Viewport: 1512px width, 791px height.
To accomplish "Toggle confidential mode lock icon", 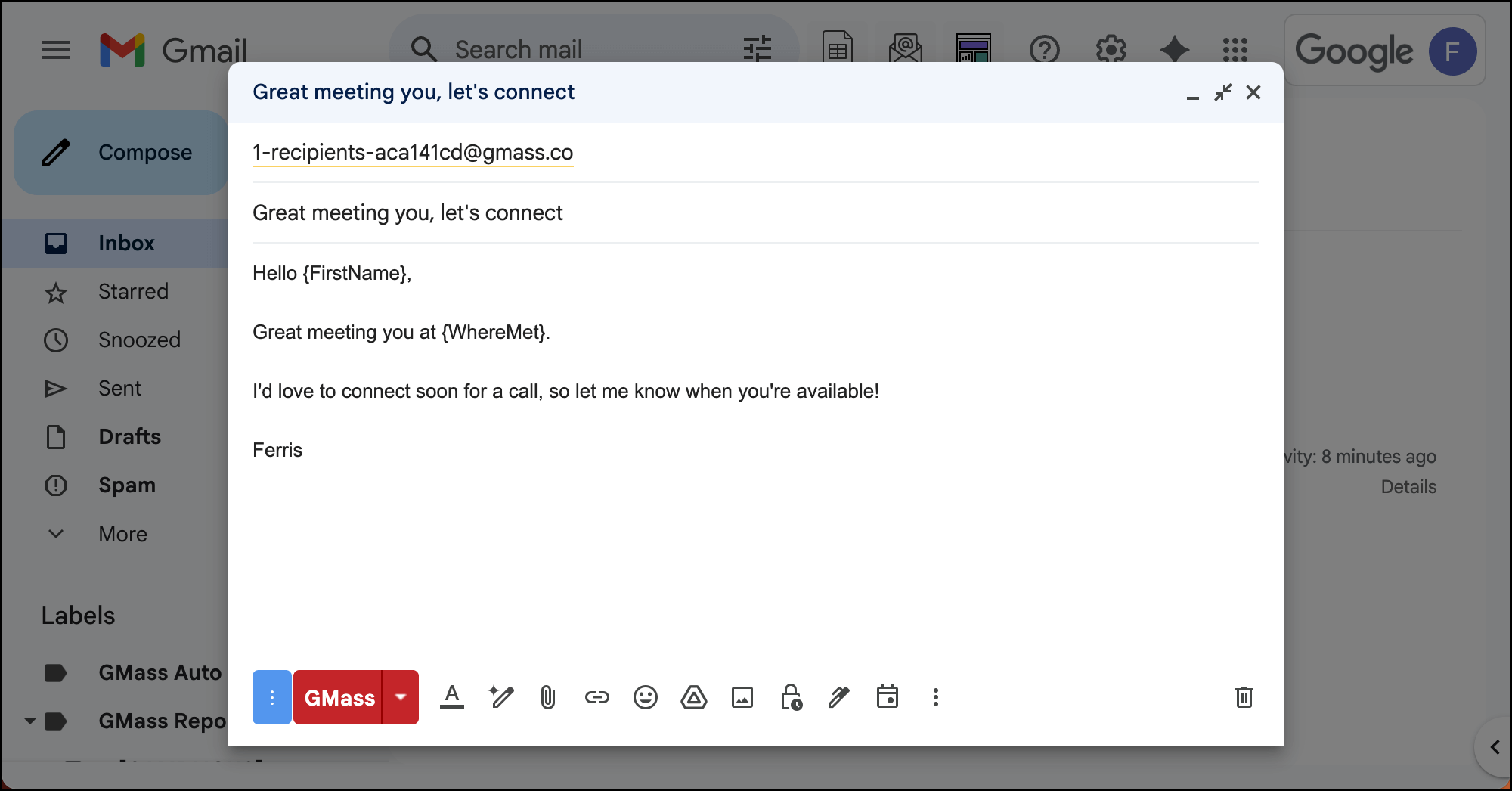I will pyautogui.click(x=791, y=697).
